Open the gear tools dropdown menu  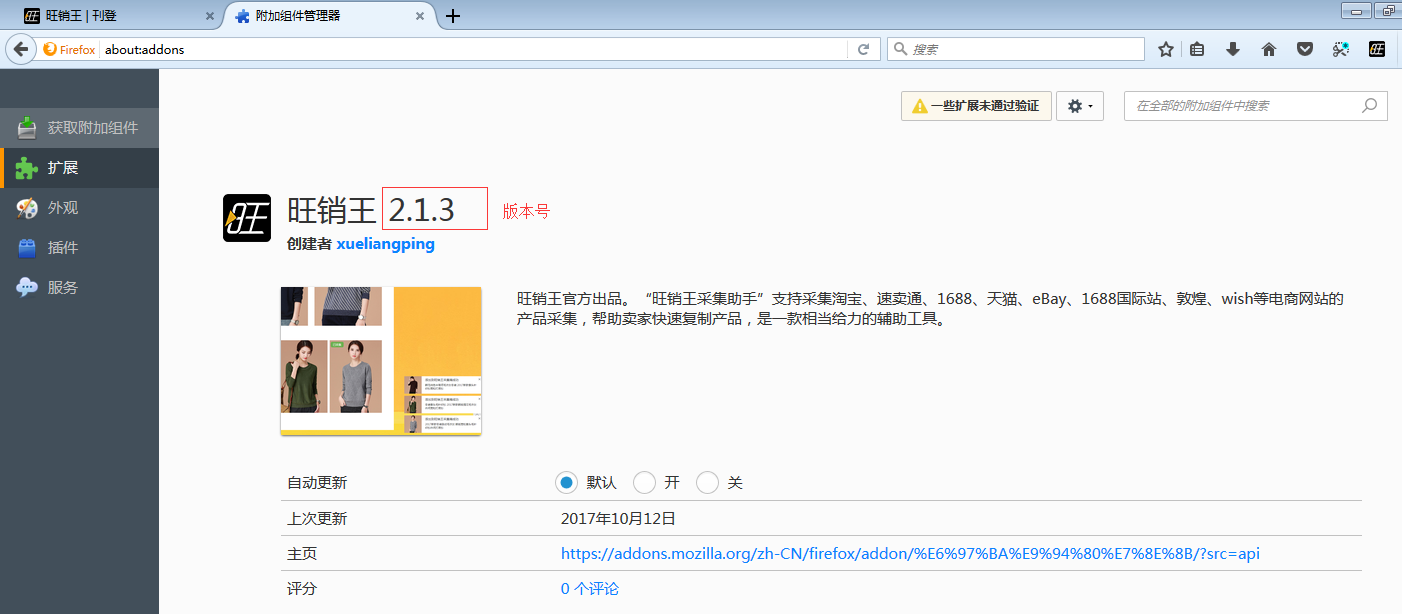tap(1080, 106)
